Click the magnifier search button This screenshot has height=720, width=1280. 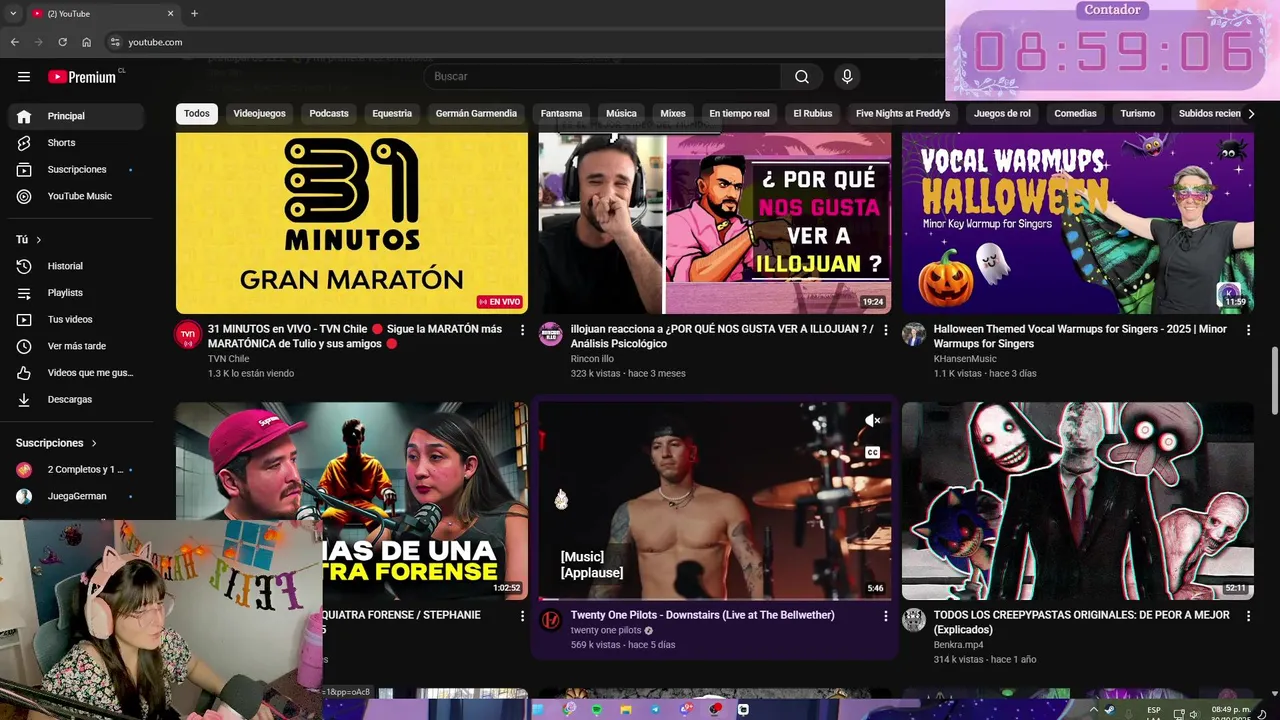point(802,77)
